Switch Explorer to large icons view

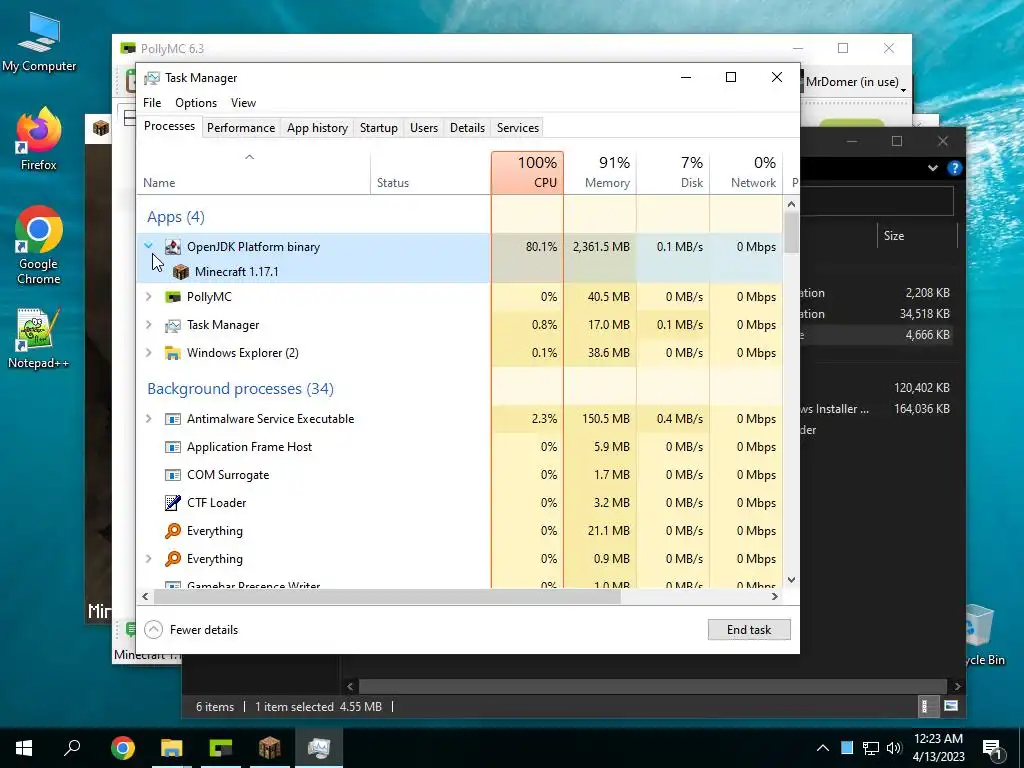click(951, 706)
